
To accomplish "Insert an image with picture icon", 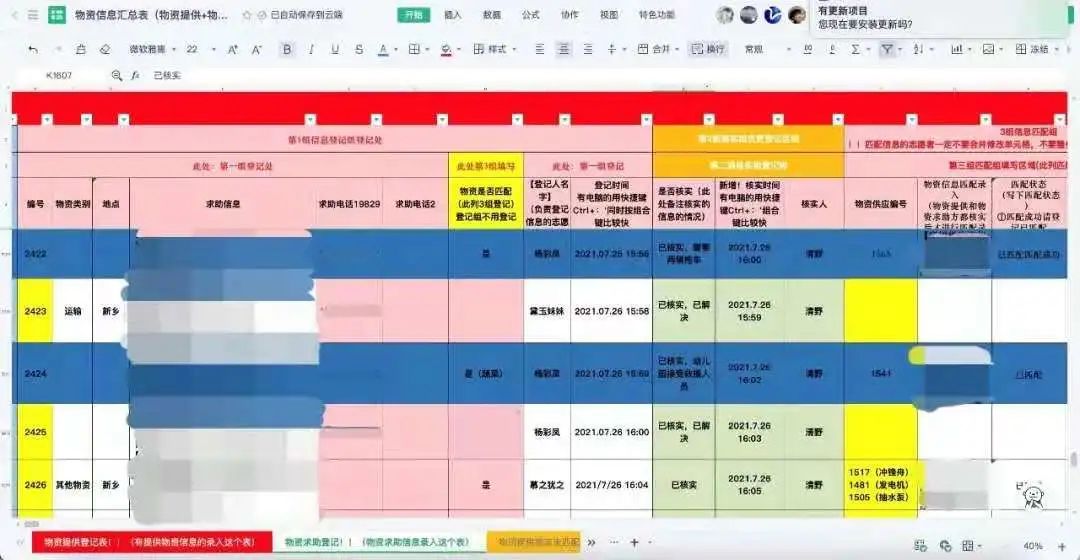I will [988, 50].
